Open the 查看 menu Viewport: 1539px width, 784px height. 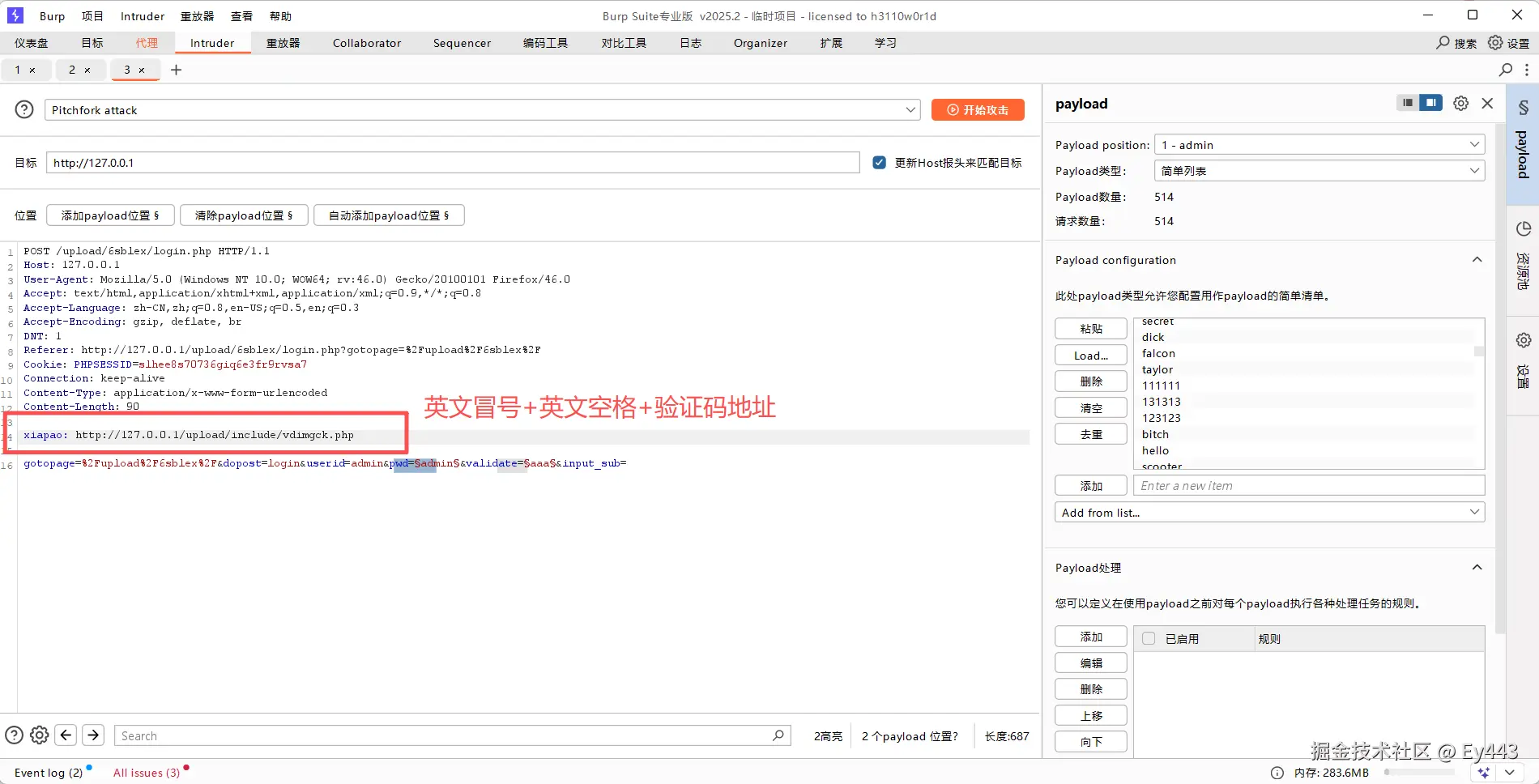(x=241, y=16)
